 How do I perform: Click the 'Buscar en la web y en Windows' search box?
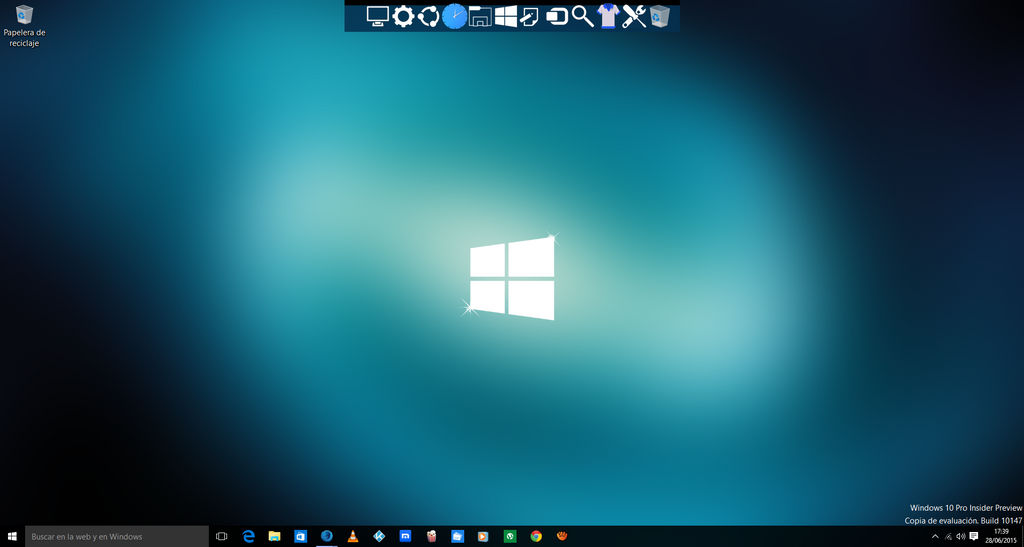tap(117, 537)
